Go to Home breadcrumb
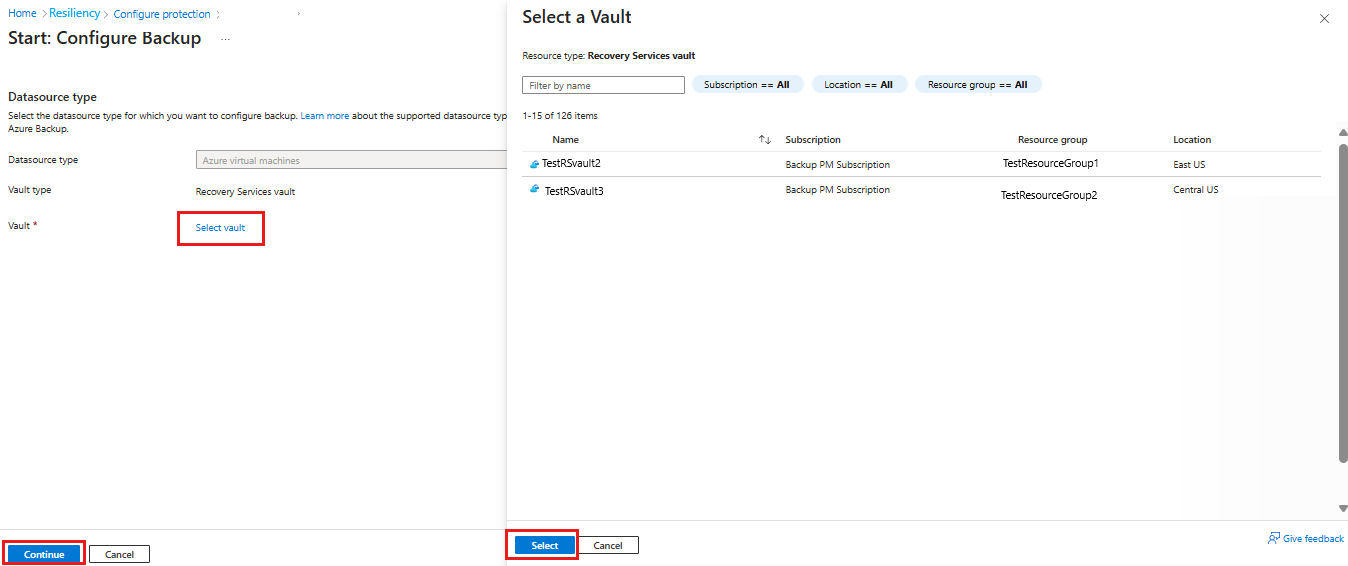This screenshot has height=566, width=1348. point(22,14)
